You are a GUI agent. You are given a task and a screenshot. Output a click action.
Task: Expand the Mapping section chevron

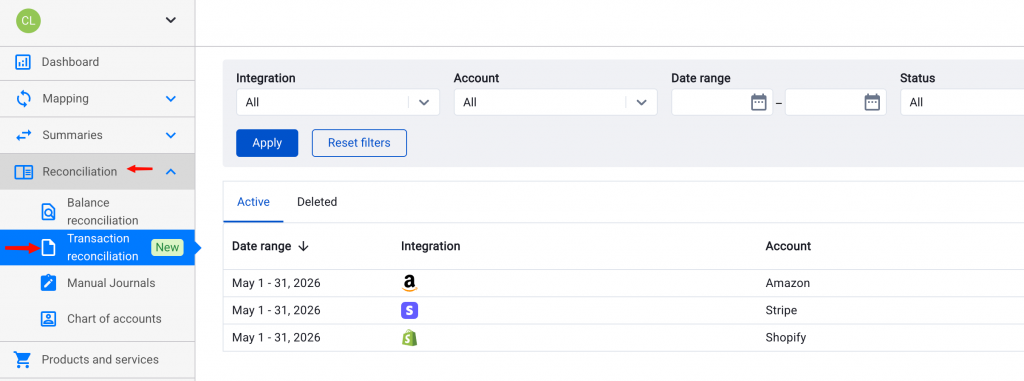coord(171,99)
